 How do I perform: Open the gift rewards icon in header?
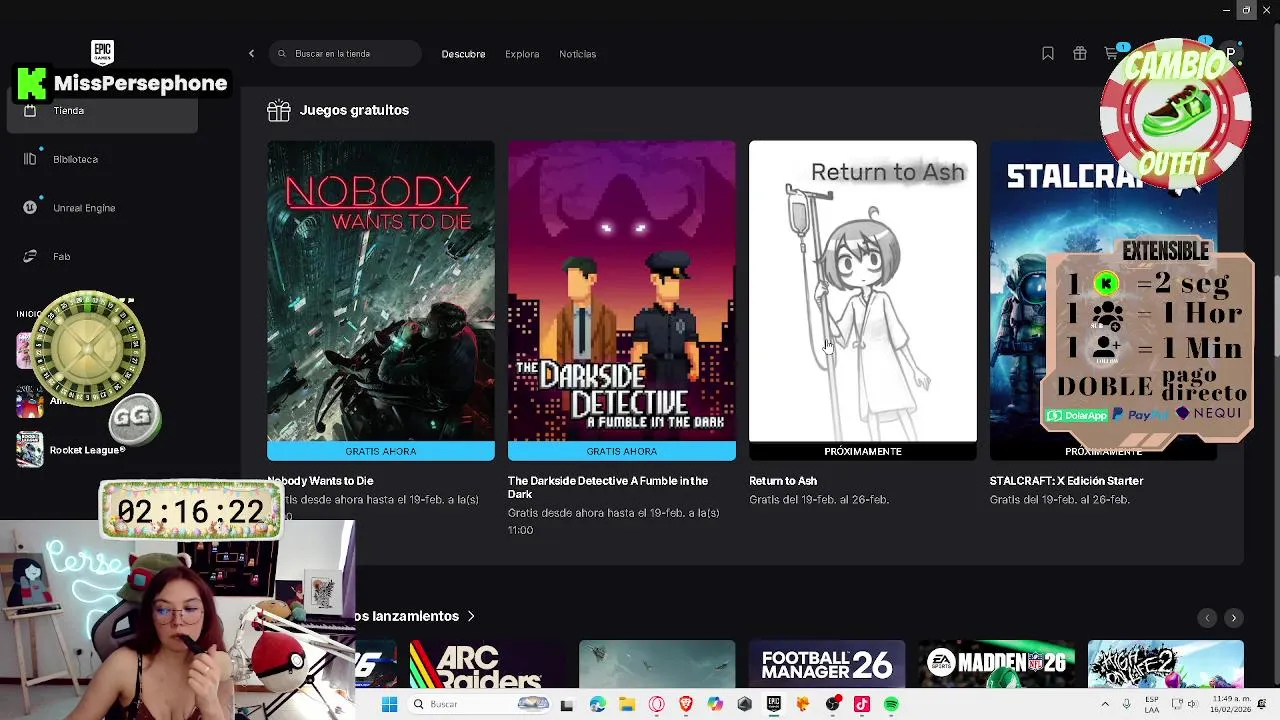1080,54
